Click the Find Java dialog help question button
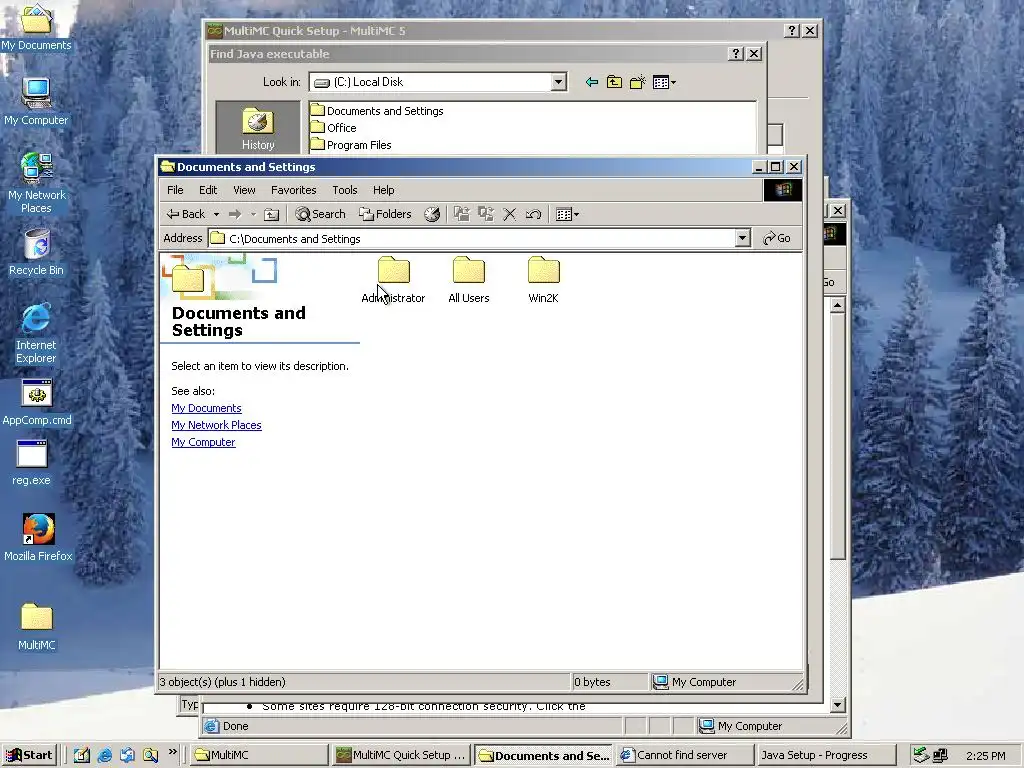The image size is (1024, 768). (x=736, y=54)
